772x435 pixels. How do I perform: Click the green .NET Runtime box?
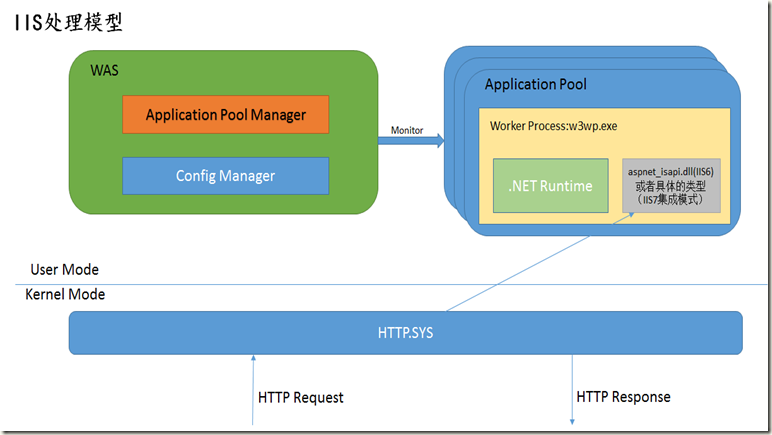(x=550, y=185)
